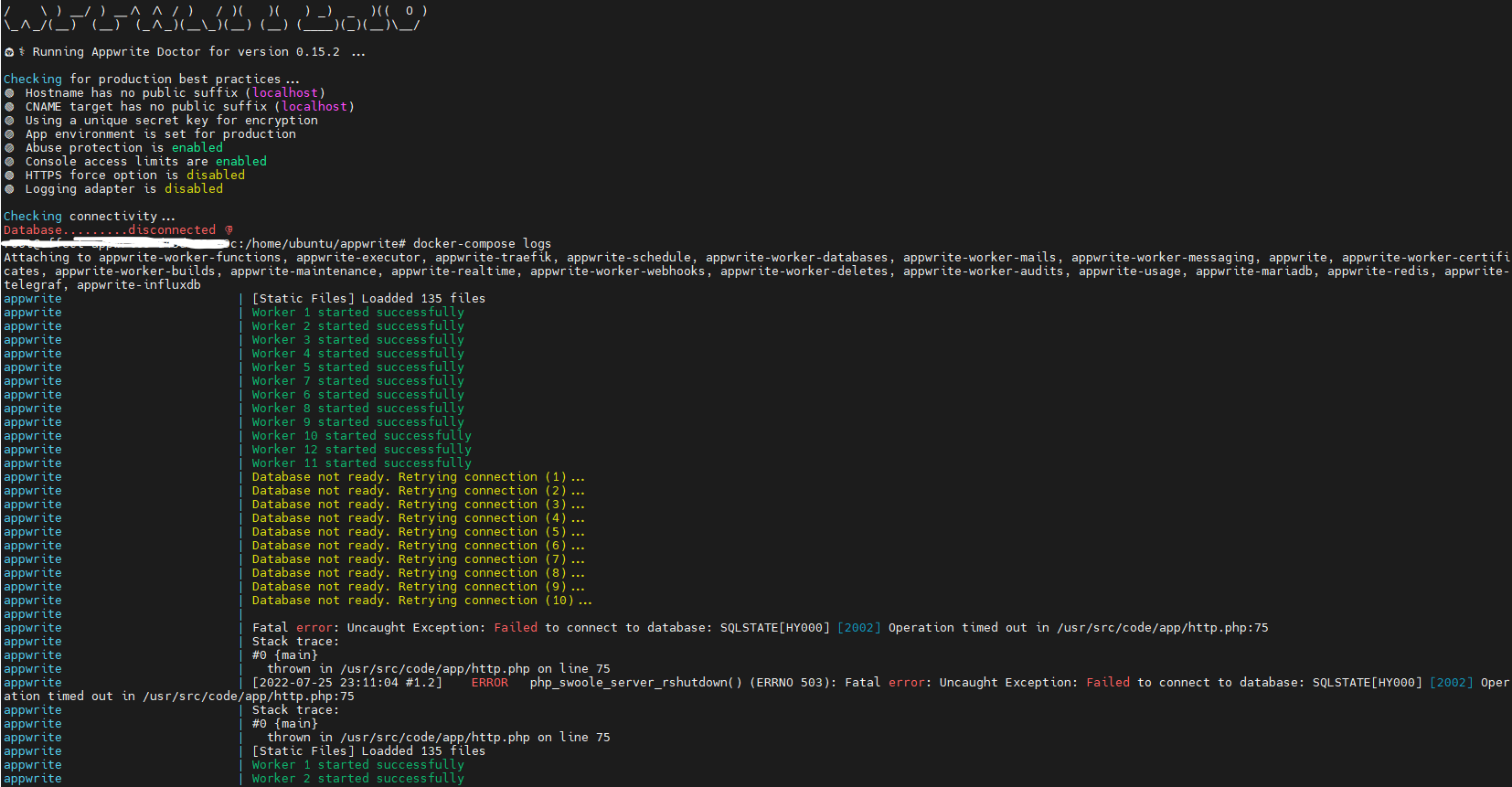Screen dimensions: 1512x787
Task: Click the bullet beside Abuse protection line
Action: point(9,148)
